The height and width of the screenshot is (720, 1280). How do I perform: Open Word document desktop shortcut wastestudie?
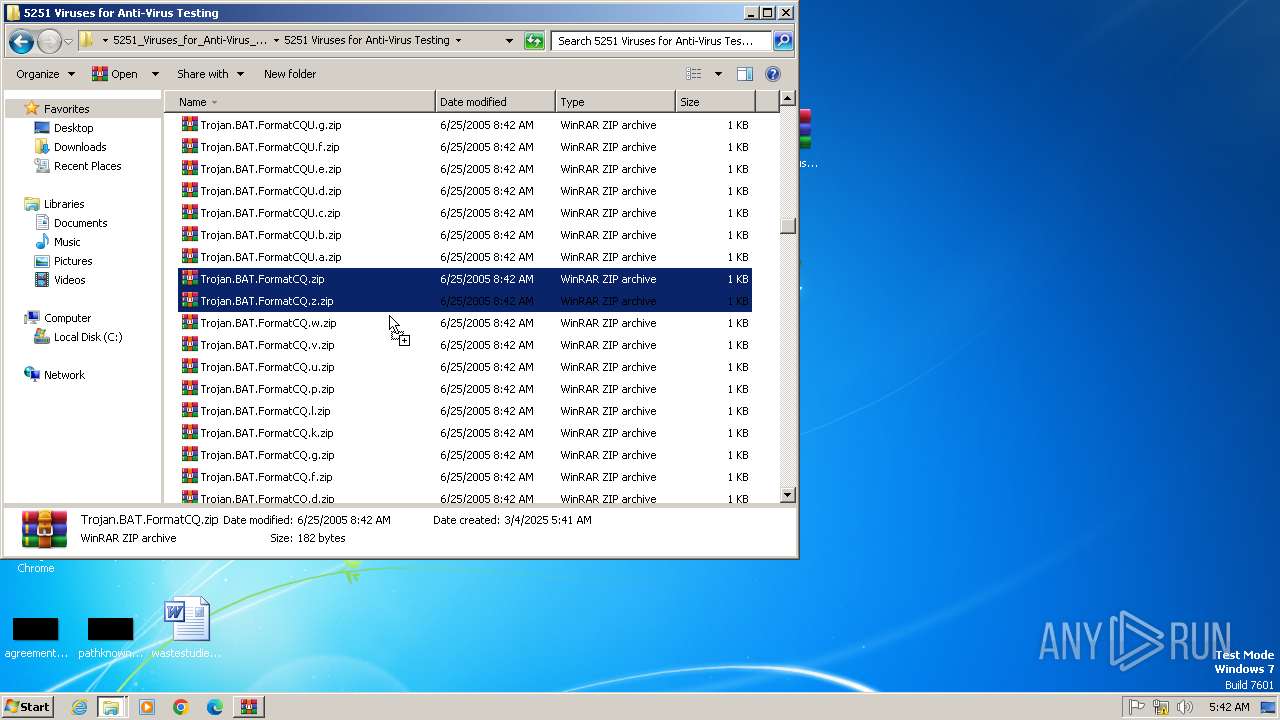pos(187,627)
